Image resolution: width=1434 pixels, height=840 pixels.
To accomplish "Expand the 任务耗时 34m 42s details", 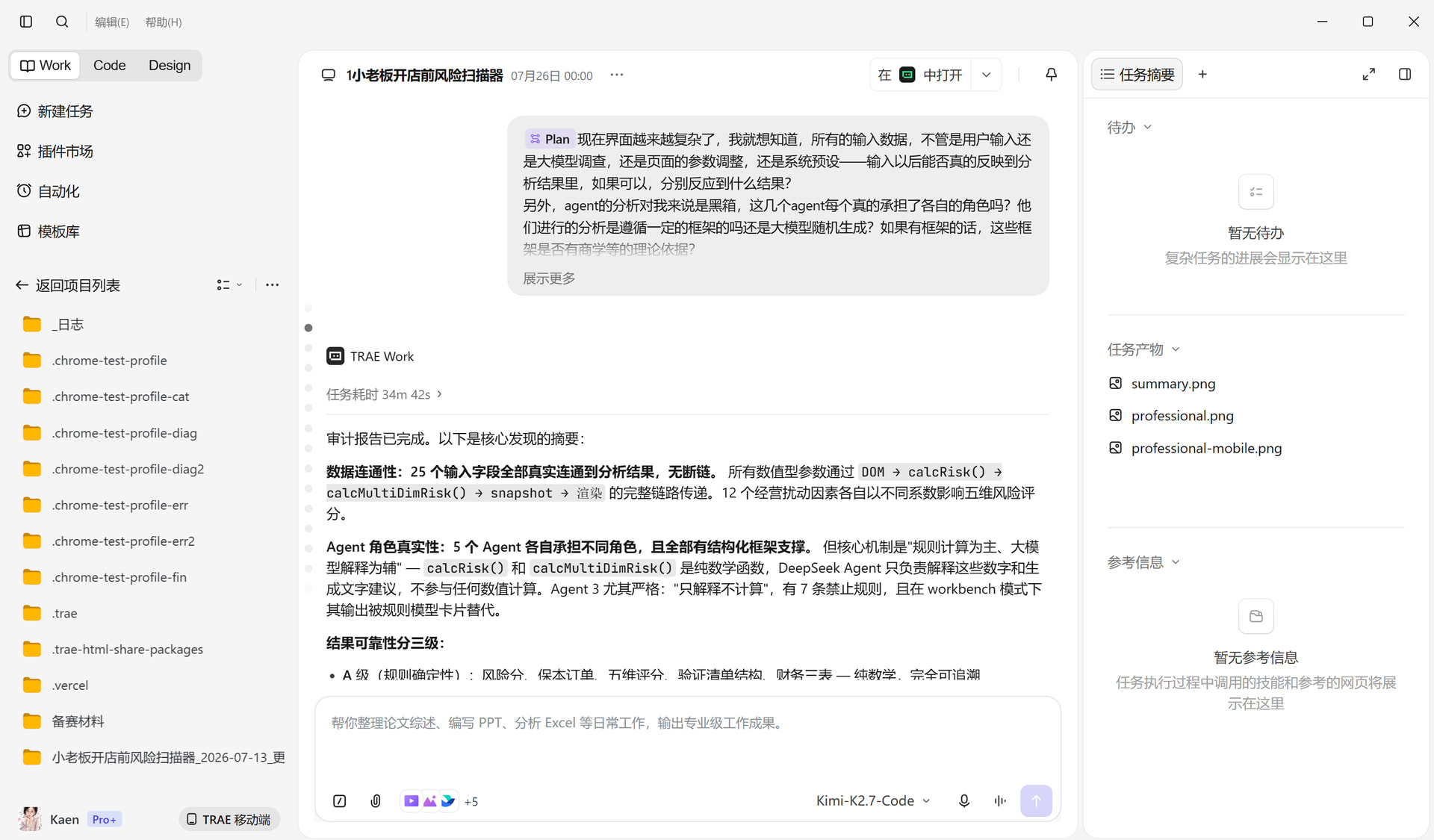I will pos(384,394).
